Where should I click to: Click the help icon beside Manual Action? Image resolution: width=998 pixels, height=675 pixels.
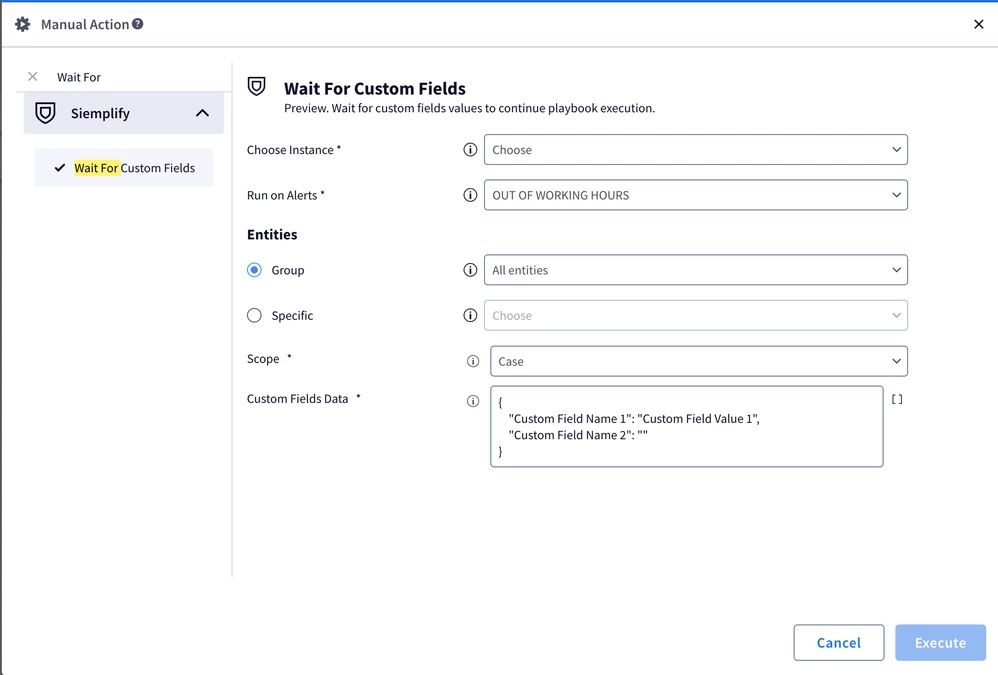coord(137,24)
